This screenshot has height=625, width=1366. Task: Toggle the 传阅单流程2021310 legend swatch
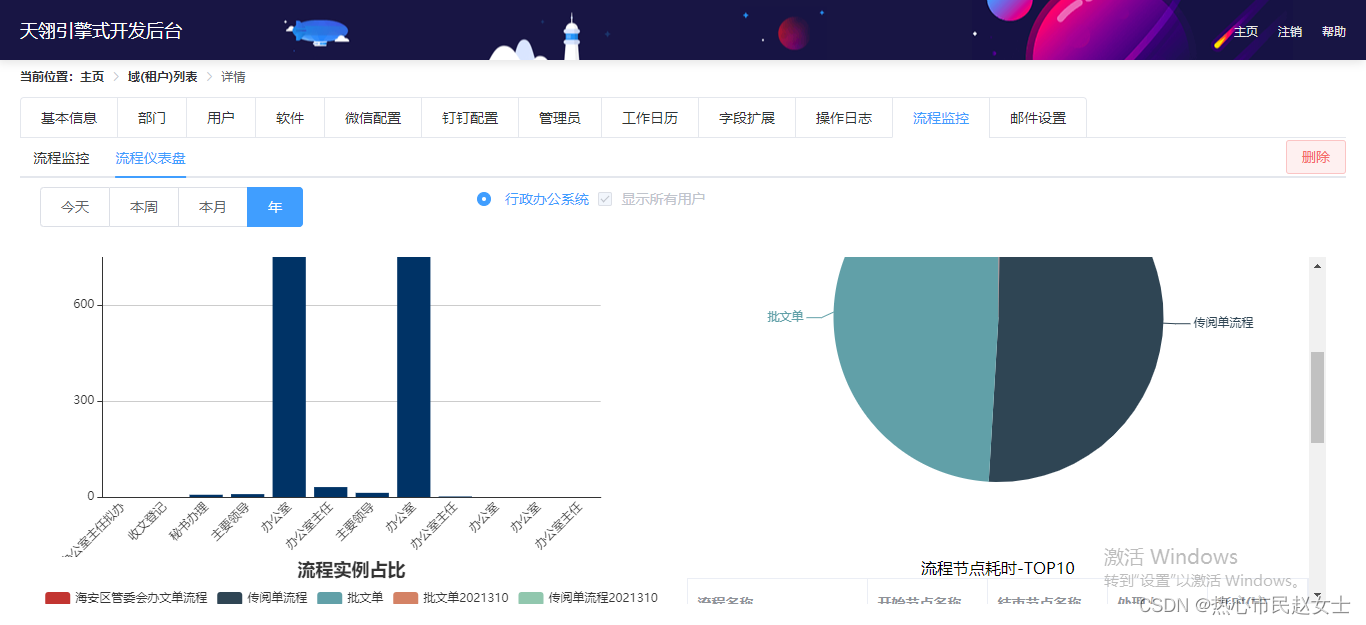[530, 598]
